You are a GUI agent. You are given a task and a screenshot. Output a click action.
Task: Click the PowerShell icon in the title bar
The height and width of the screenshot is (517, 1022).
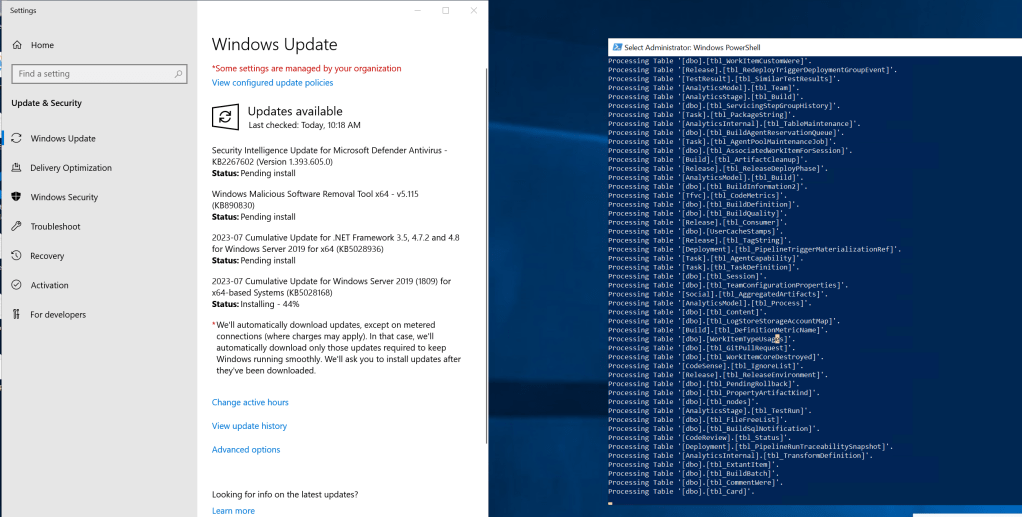pyautogui.click(x=617, y=47)
